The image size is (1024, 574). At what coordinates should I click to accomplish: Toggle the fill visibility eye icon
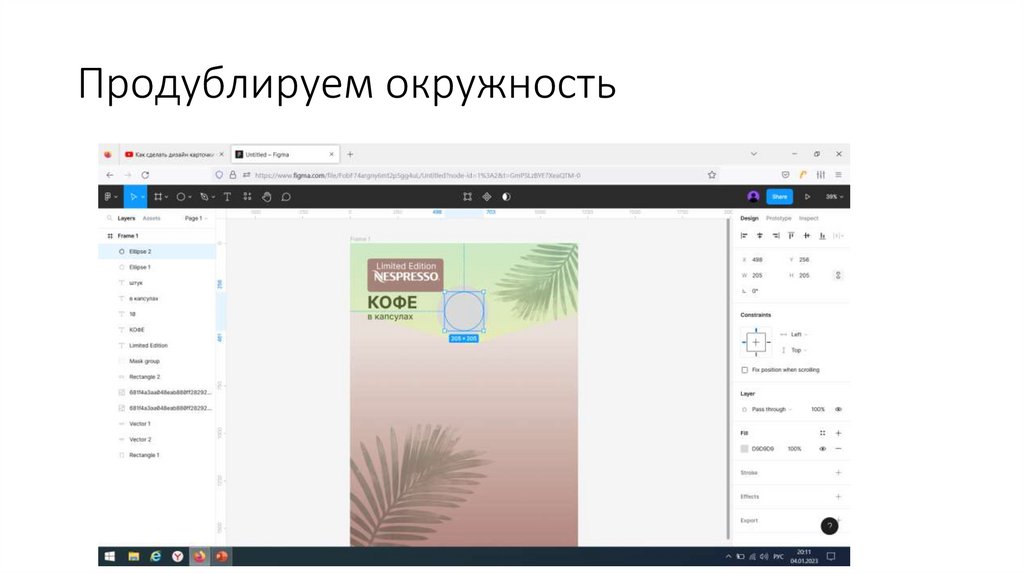pos(822,449)
